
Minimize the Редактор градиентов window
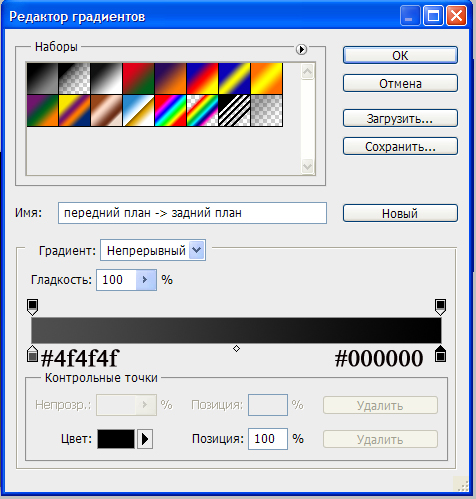[x=410, y=16]
